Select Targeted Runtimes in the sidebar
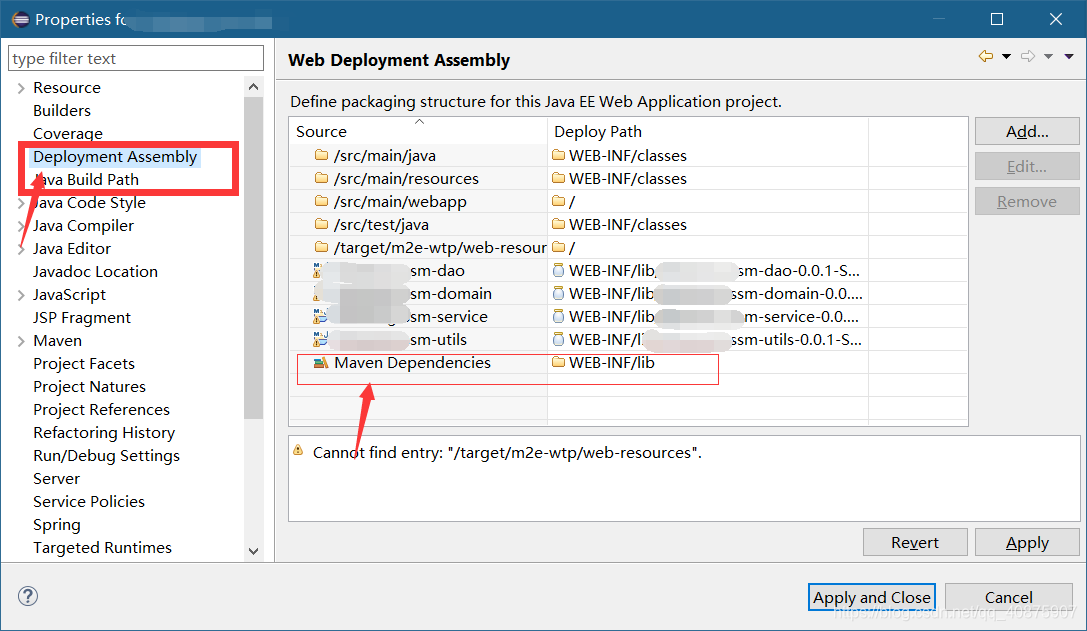Viewport: 1087px width, 631px height. point(103,548)
